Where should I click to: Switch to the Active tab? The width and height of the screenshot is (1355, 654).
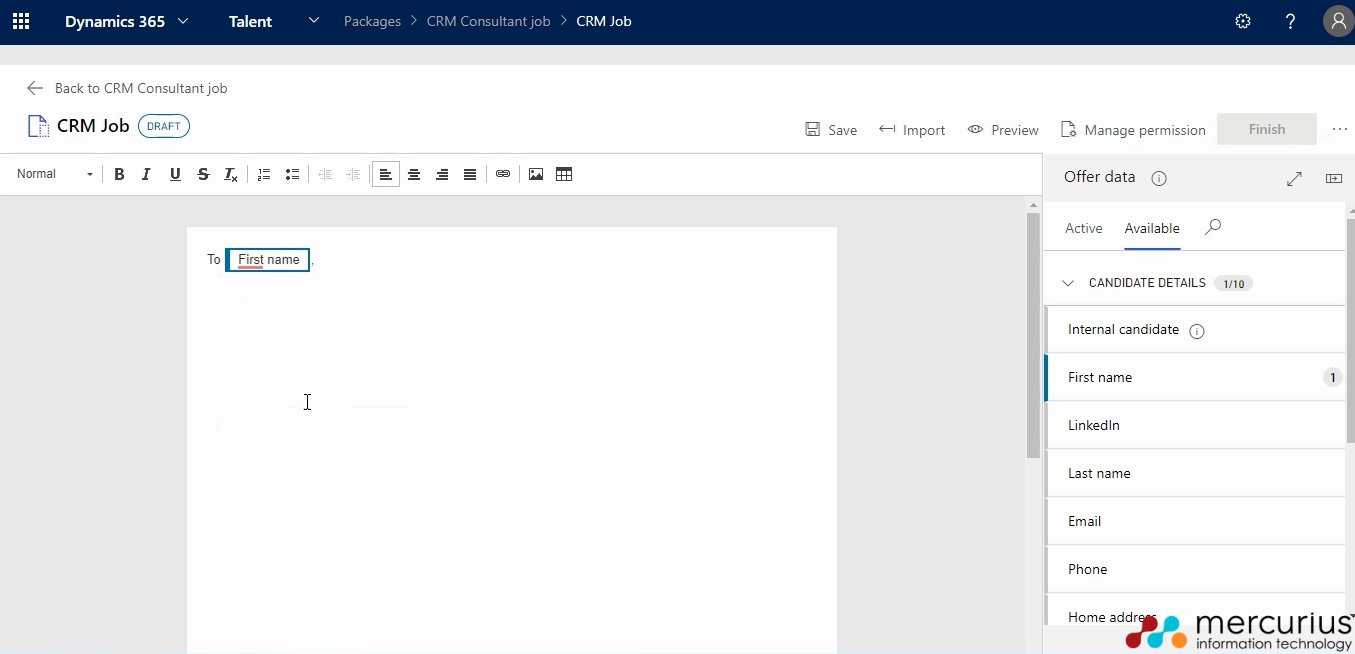coord(1083,228)
